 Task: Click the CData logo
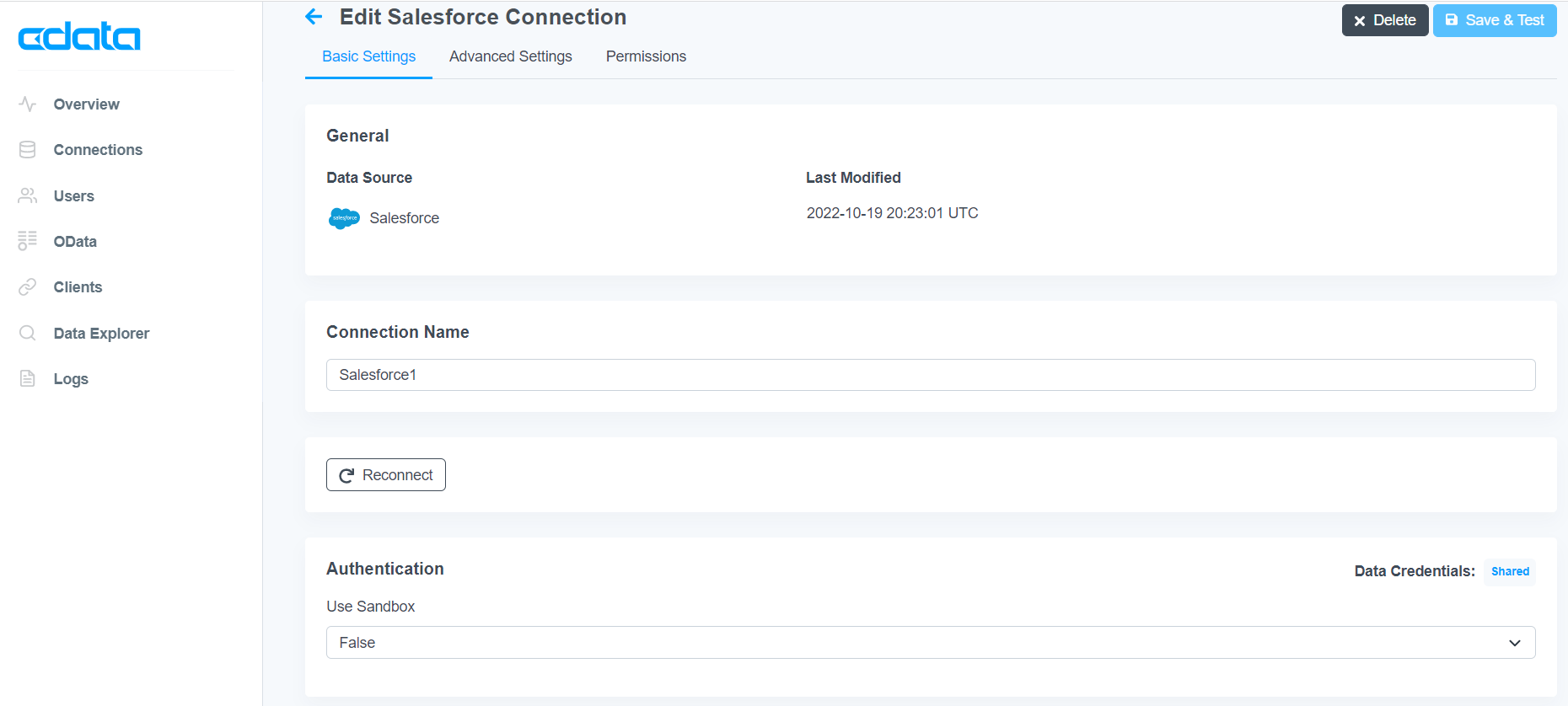(79, 37)
